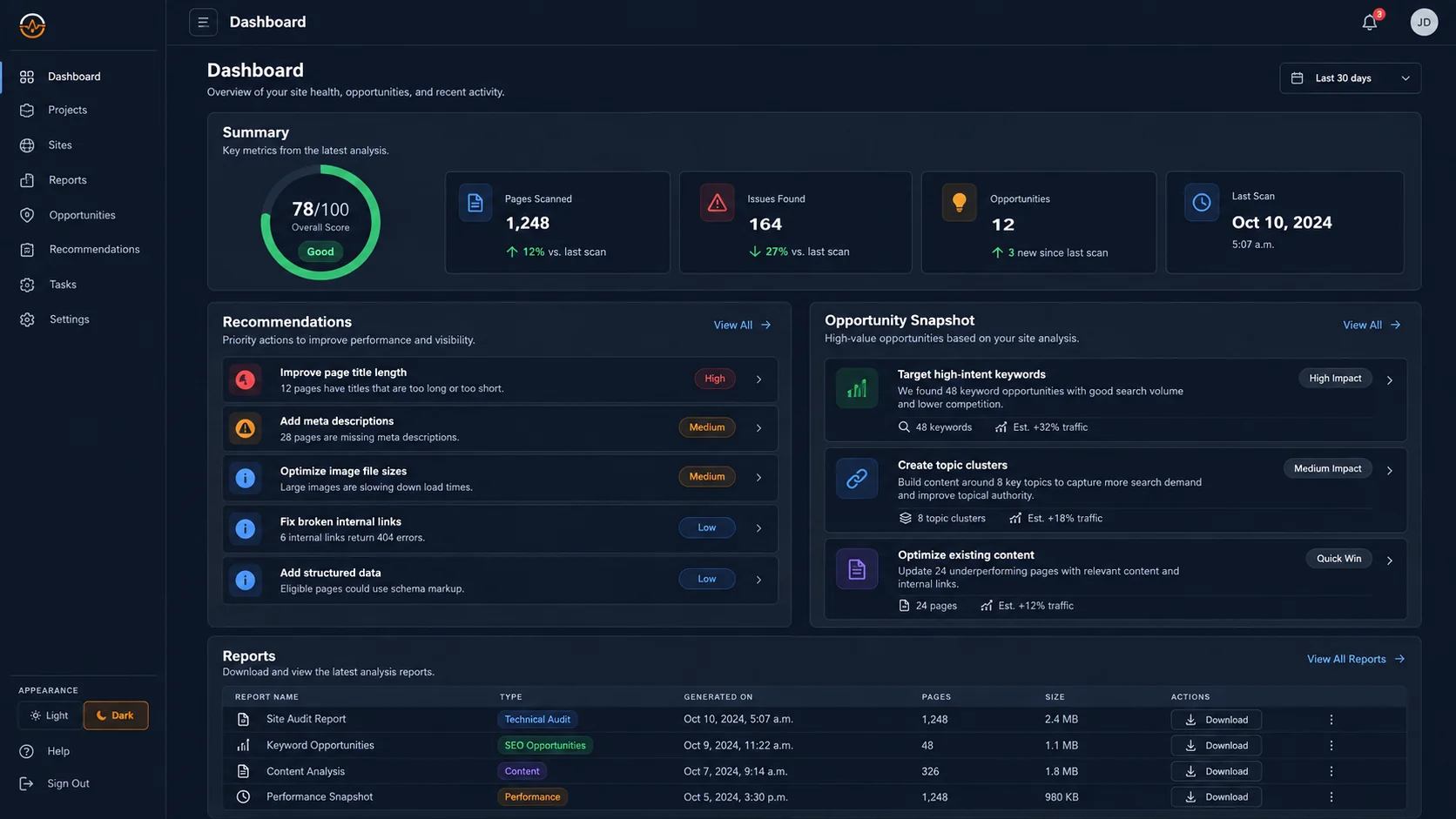Click the Target high-intent keywords chart icon

pos(857,388)
